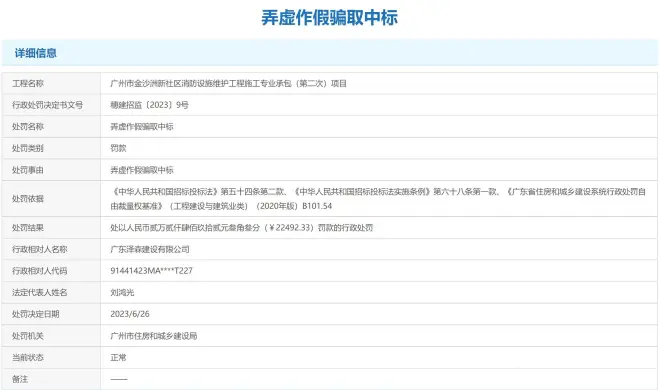Select the 罚款 value cell
Screen dimensions: 660x390
coord(118,149)
